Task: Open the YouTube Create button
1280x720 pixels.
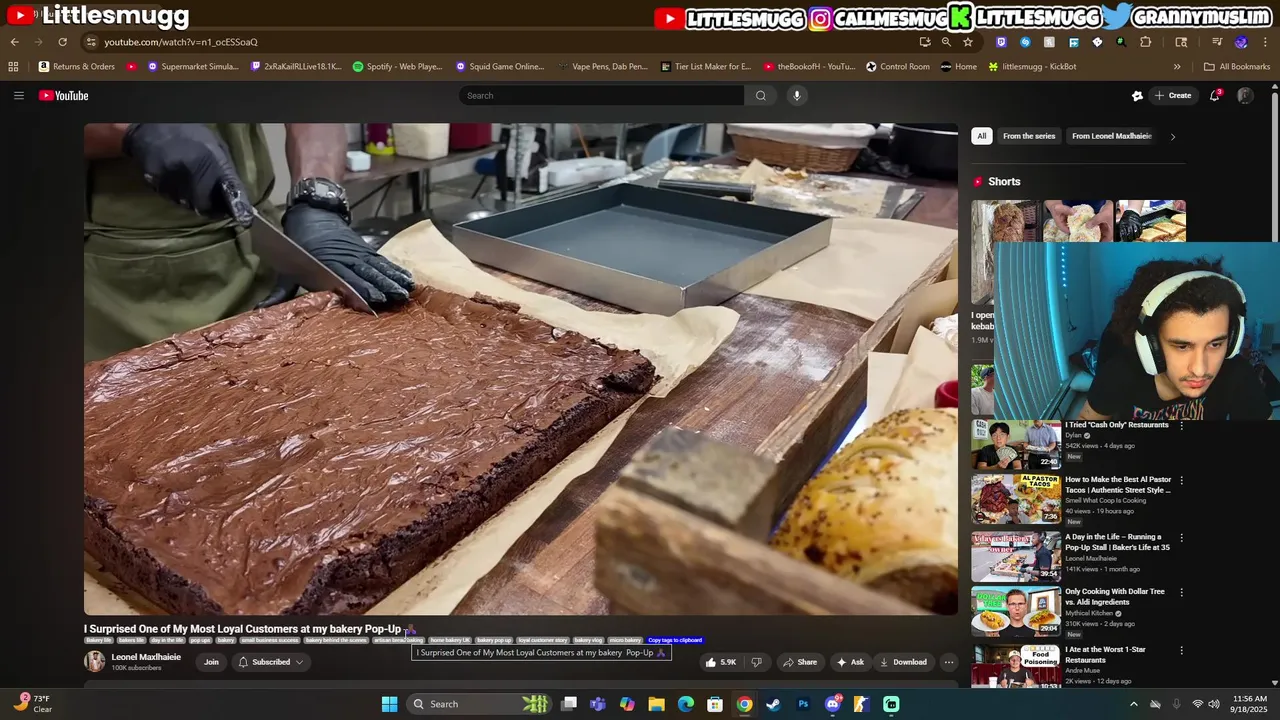Action: [x=1173, y=96]
